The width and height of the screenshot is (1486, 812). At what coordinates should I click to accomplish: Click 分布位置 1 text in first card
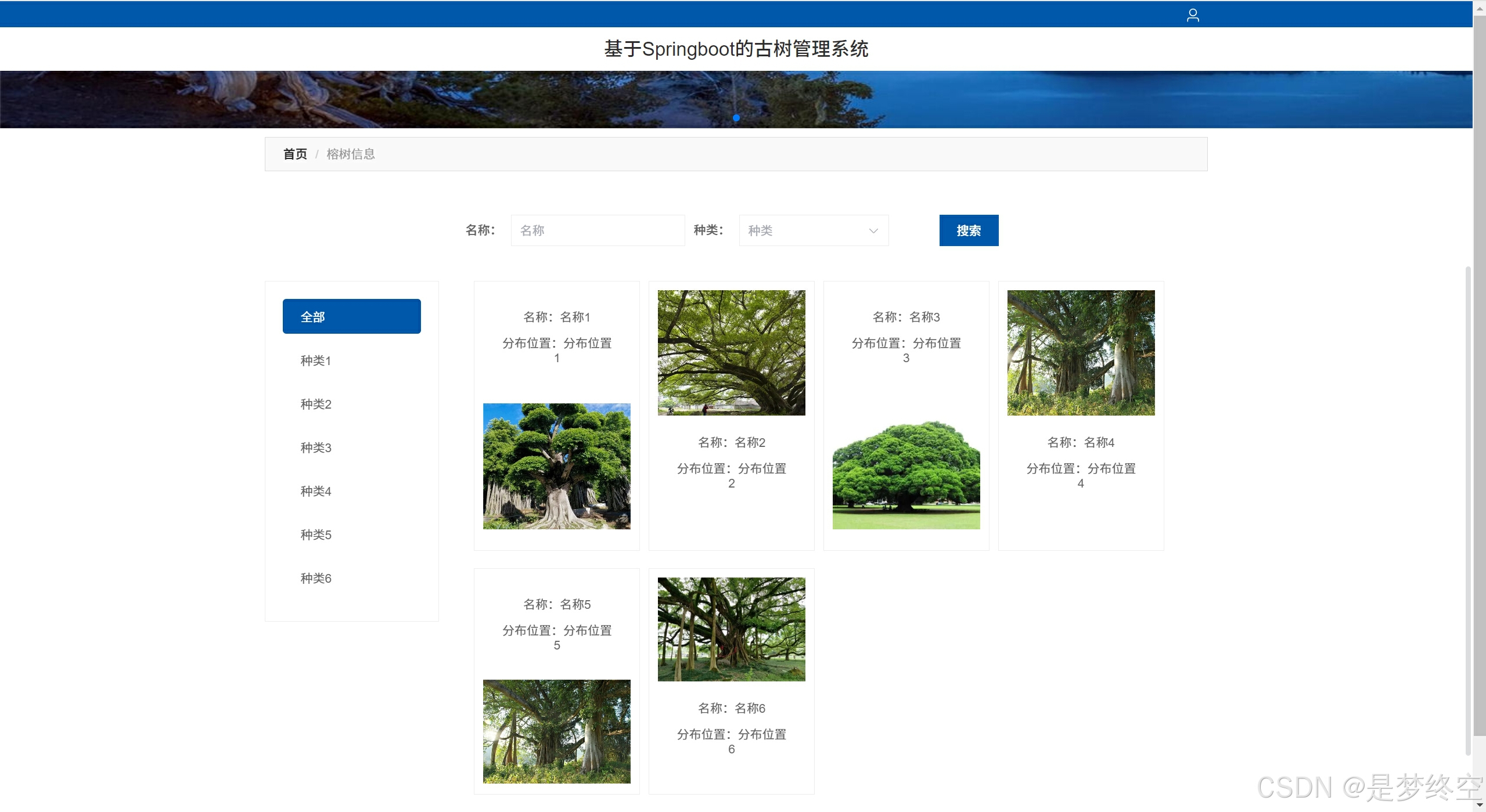tap(556, 351)
